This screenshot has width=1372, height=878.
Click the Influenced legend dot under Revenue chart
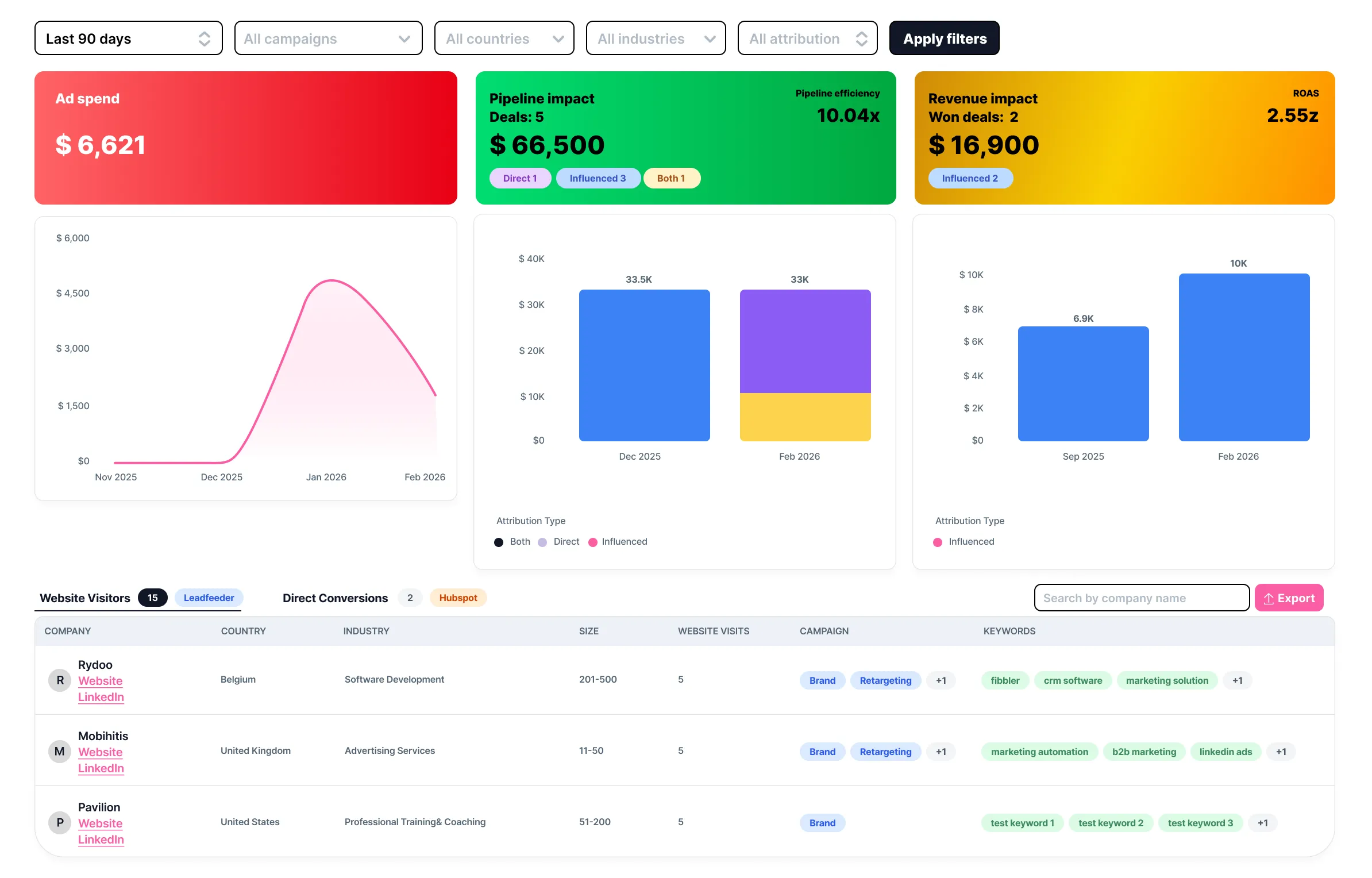click(938, 541)
